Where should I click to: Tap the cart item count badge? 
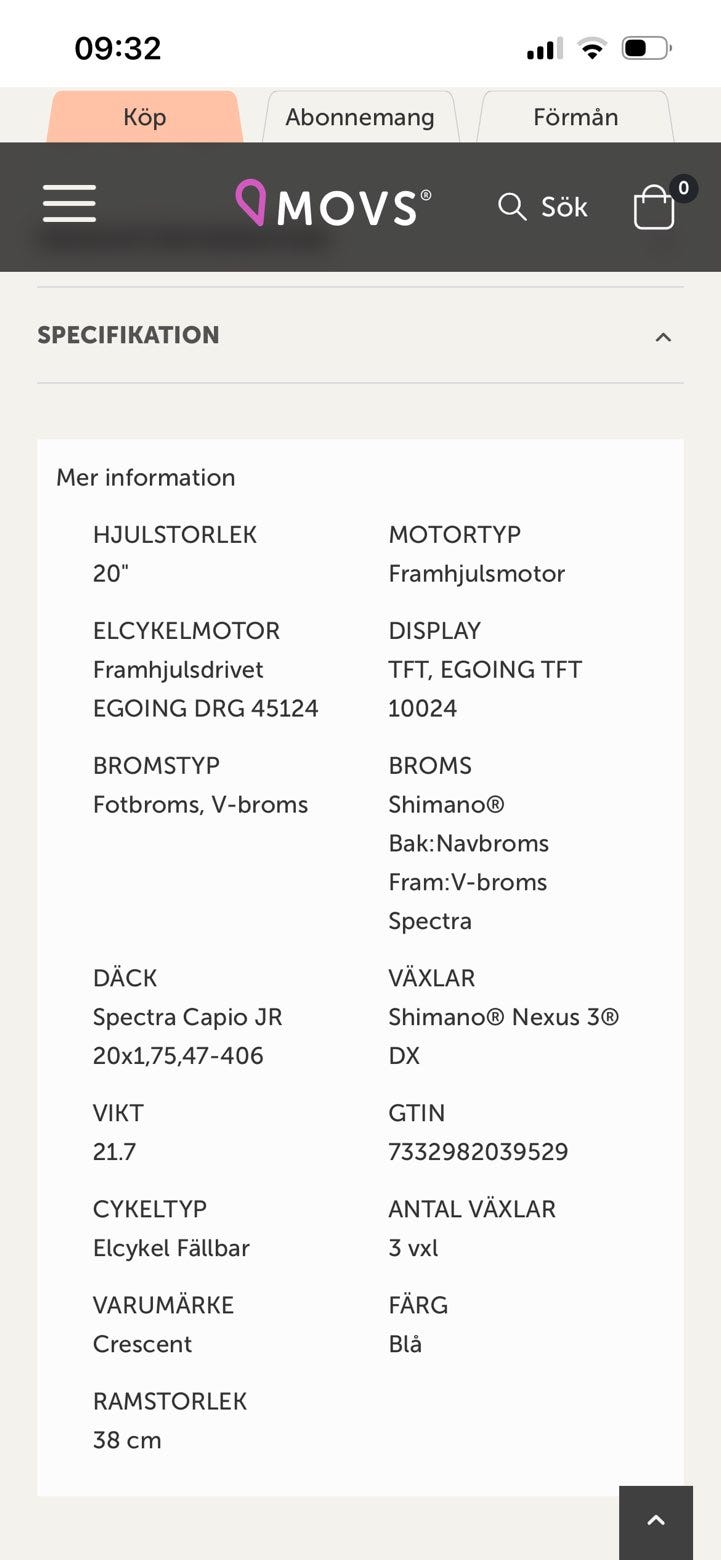pos(684,188)
